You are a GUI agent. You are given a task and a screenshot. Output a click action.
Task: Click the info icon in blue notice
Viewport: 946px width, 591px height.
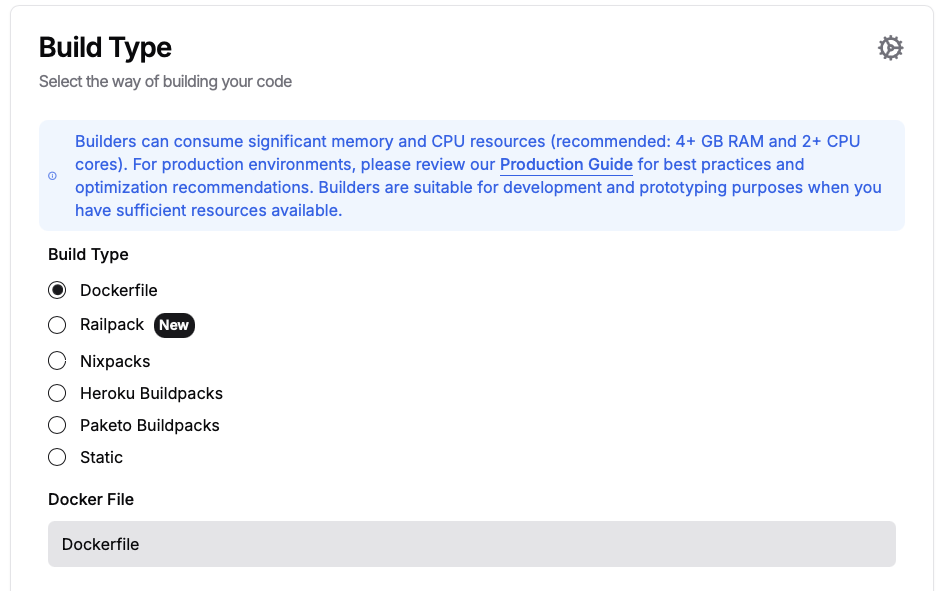point(52,176)
